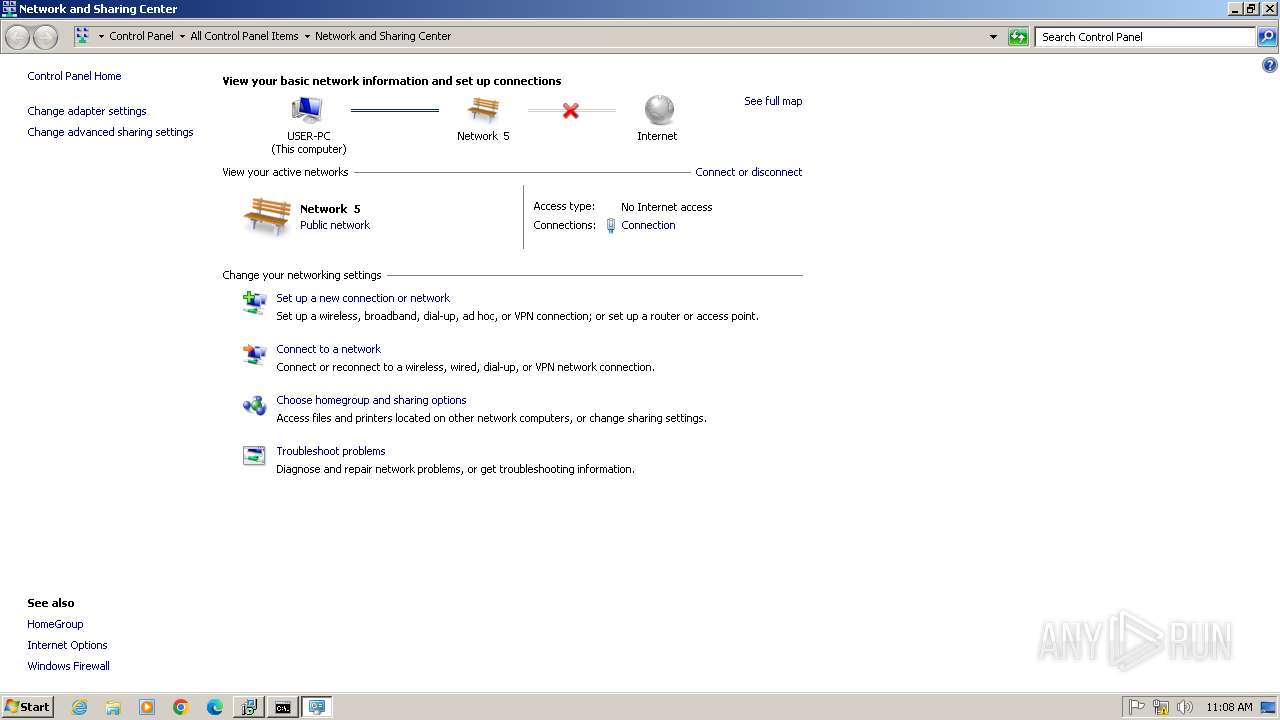1280x720 pixels.
Task: Open Microsoft Edge from the taskbar
Action: tap(215, 707)
